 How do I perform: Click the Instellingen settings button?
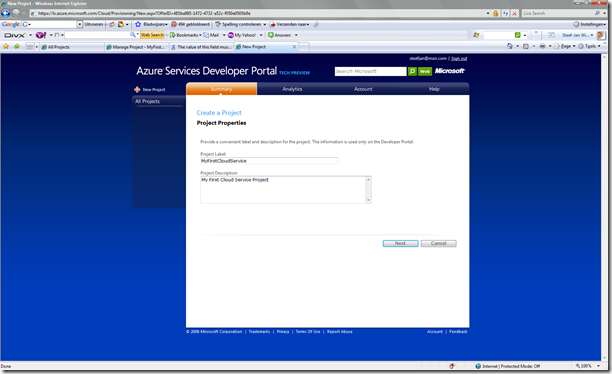(589, 24)
